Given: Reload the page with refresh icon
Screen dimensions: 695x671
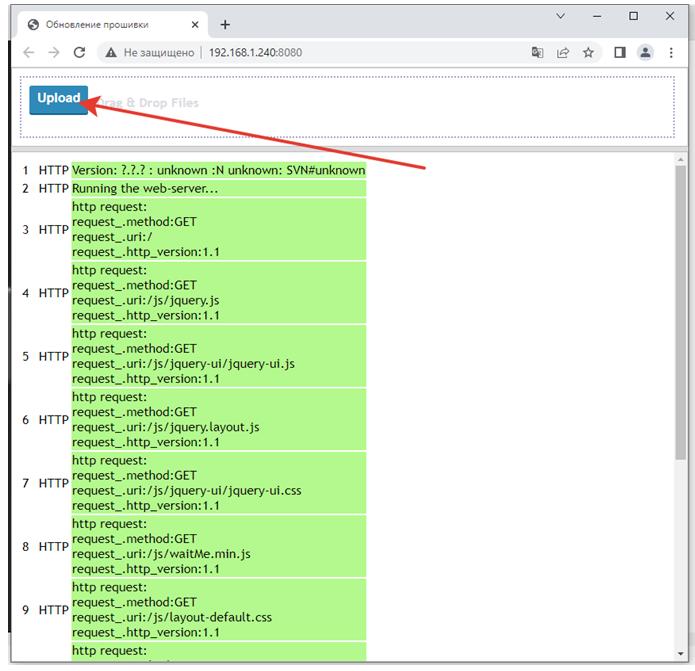Looking at the screenshot, I should 80,52.
